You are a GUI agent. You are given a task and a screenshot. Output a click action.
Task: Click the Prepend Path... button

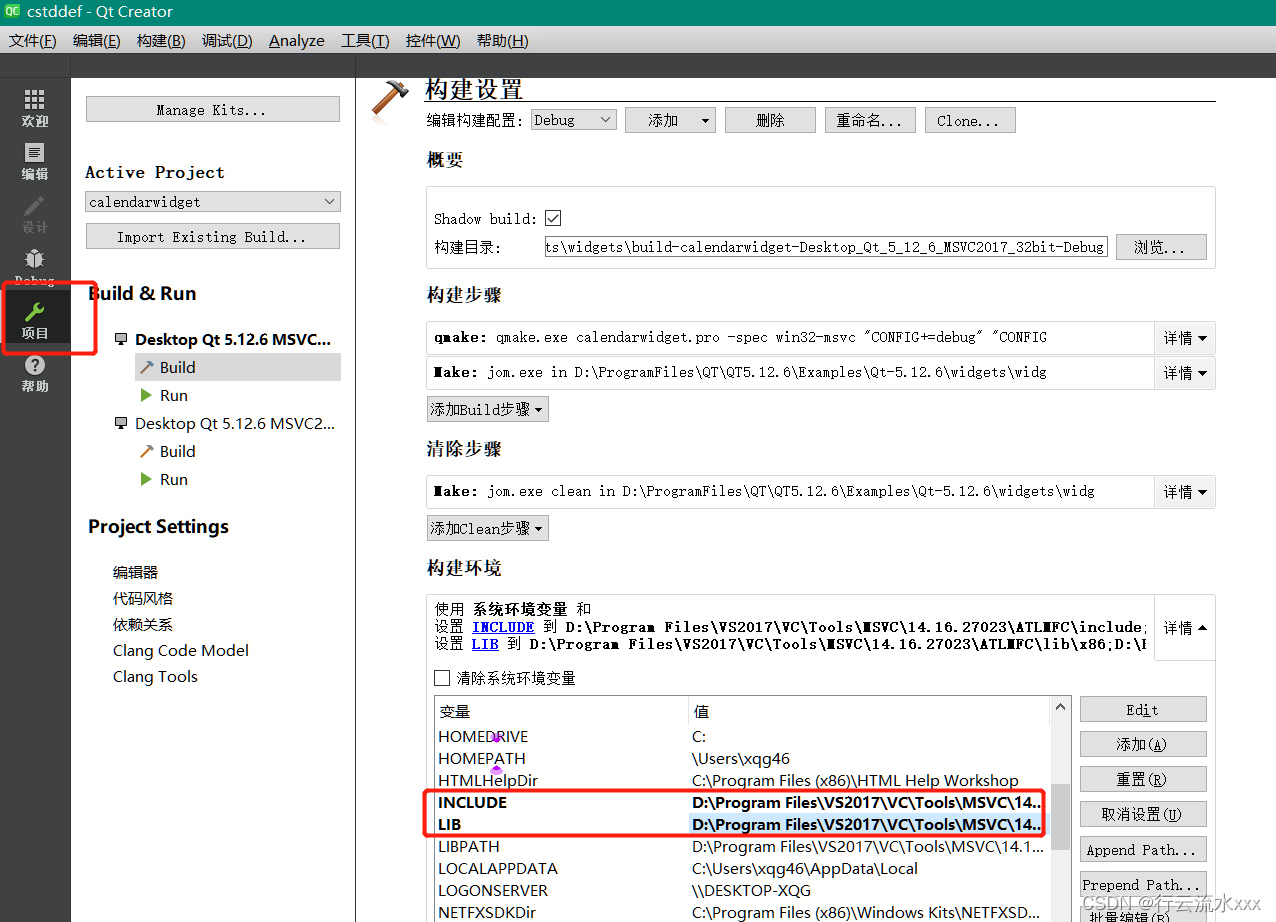(1143, 885)
